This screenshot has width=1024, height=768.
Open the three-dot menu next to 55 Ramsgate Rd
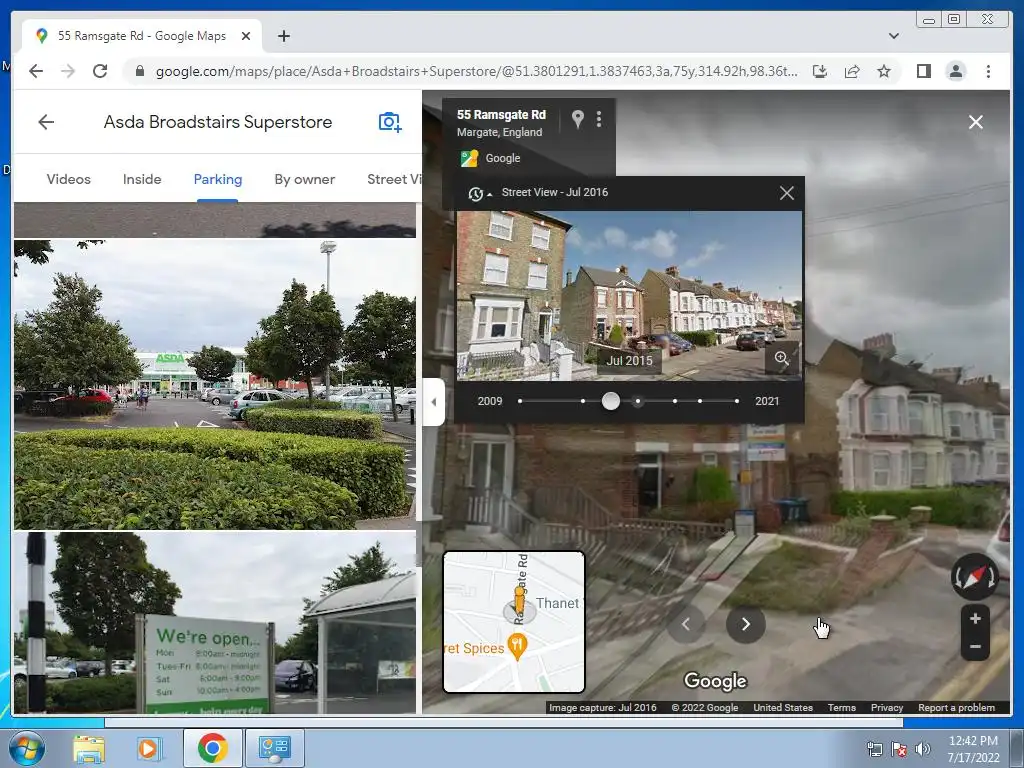click(599, 118)
